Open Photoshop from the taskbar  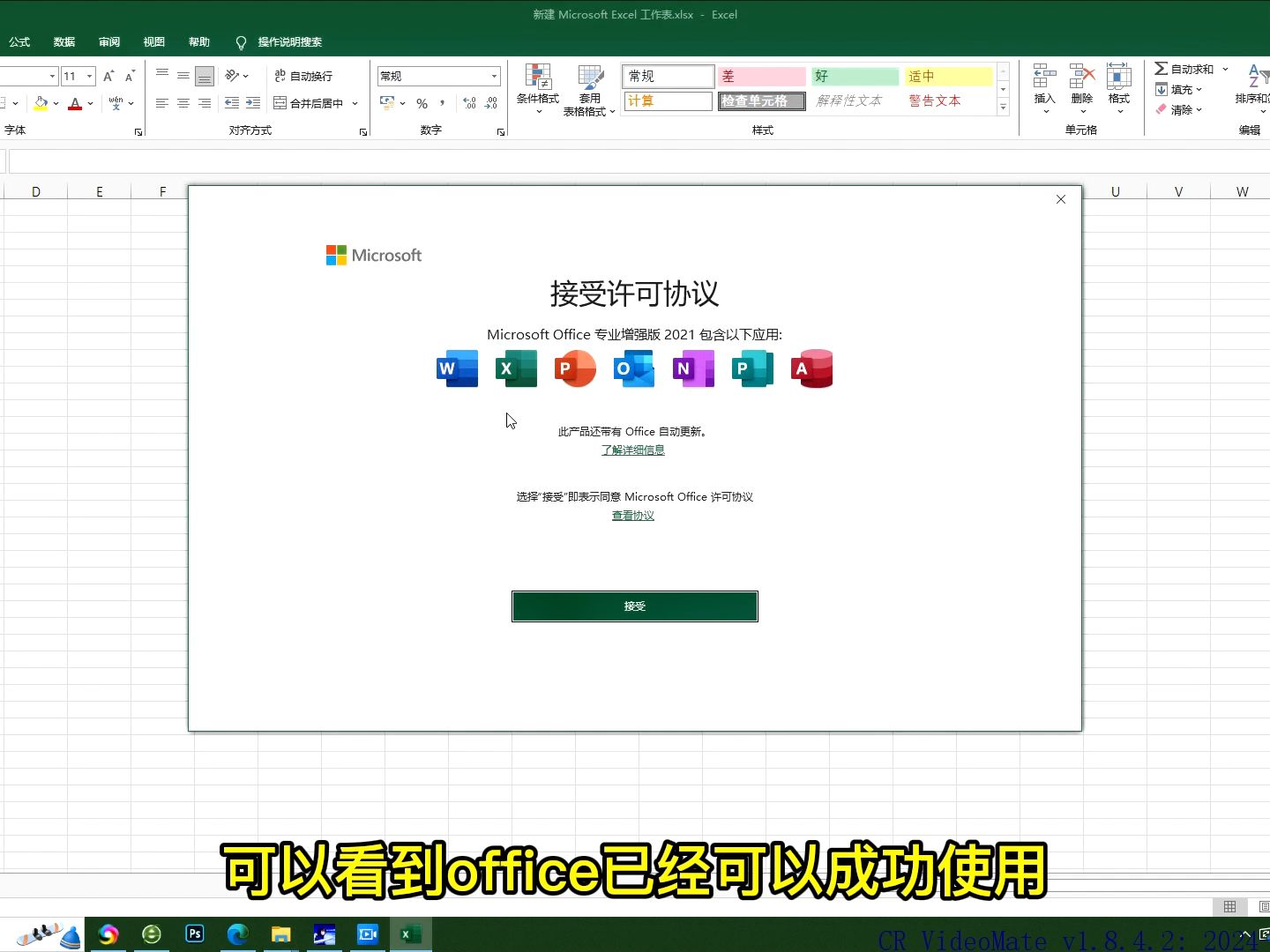195,933
